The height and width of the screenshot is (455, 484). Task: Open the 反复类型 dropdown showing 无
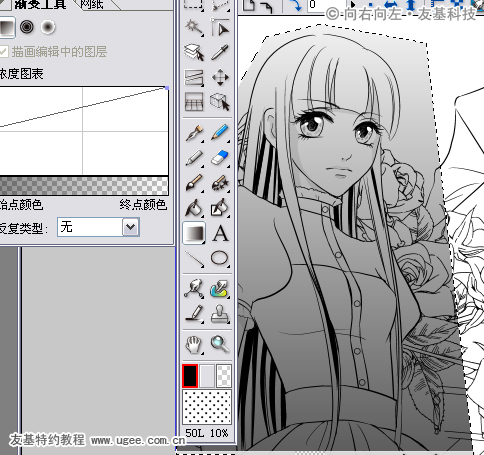[98, 227]
